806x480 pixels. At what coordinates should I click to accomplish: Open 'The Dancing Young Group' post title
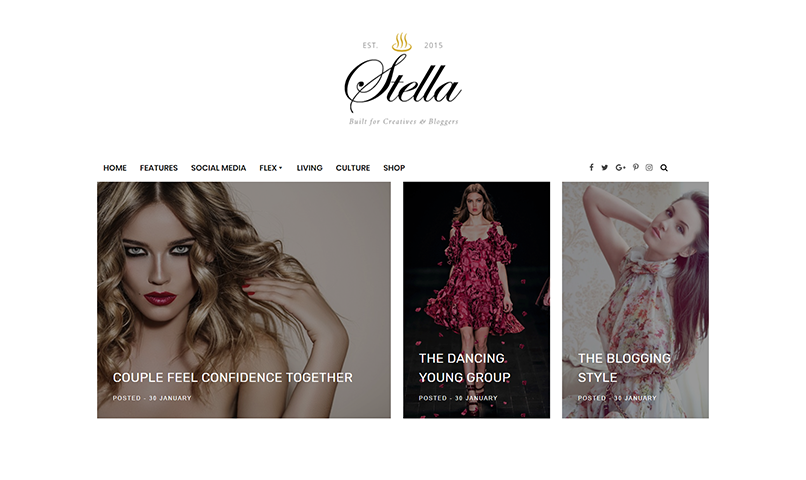click(x=464, y=368)
